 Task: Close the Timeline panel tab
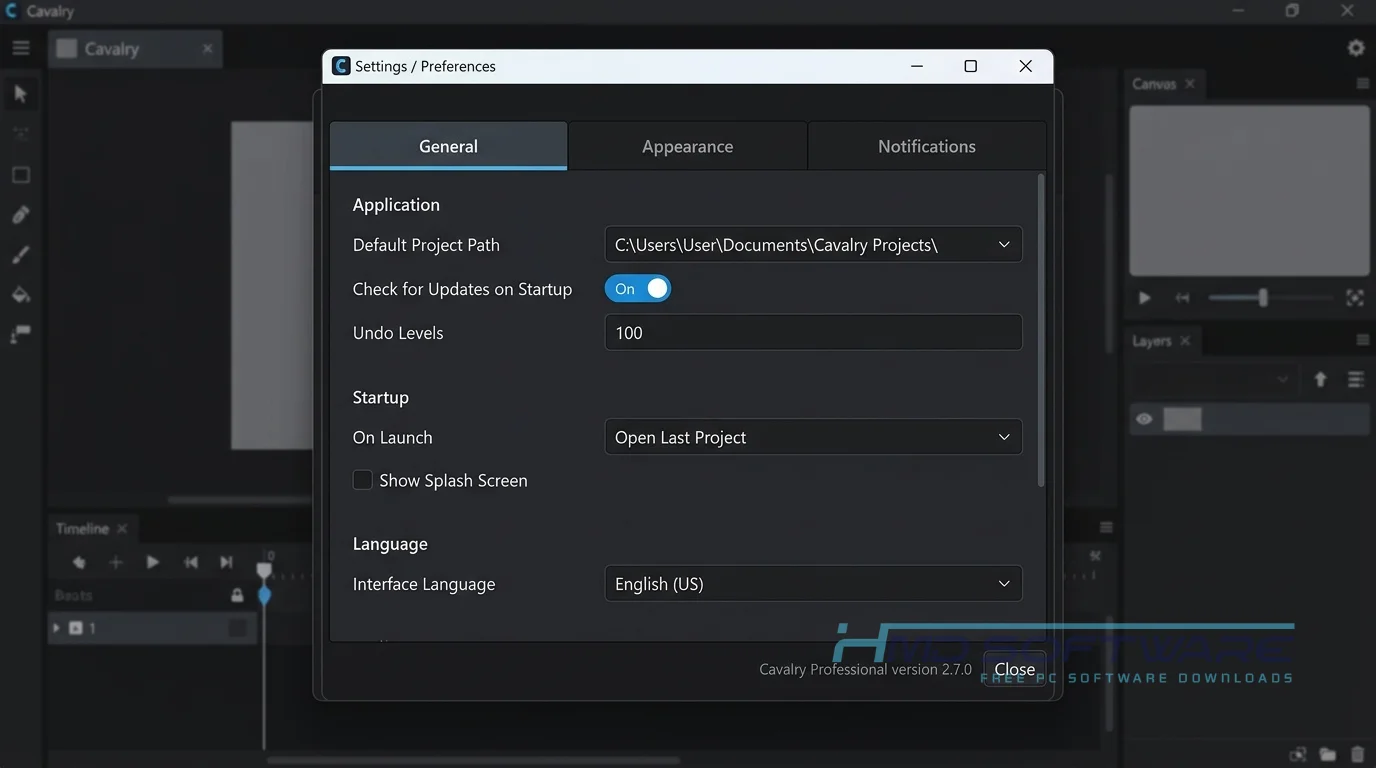[122, 528]
